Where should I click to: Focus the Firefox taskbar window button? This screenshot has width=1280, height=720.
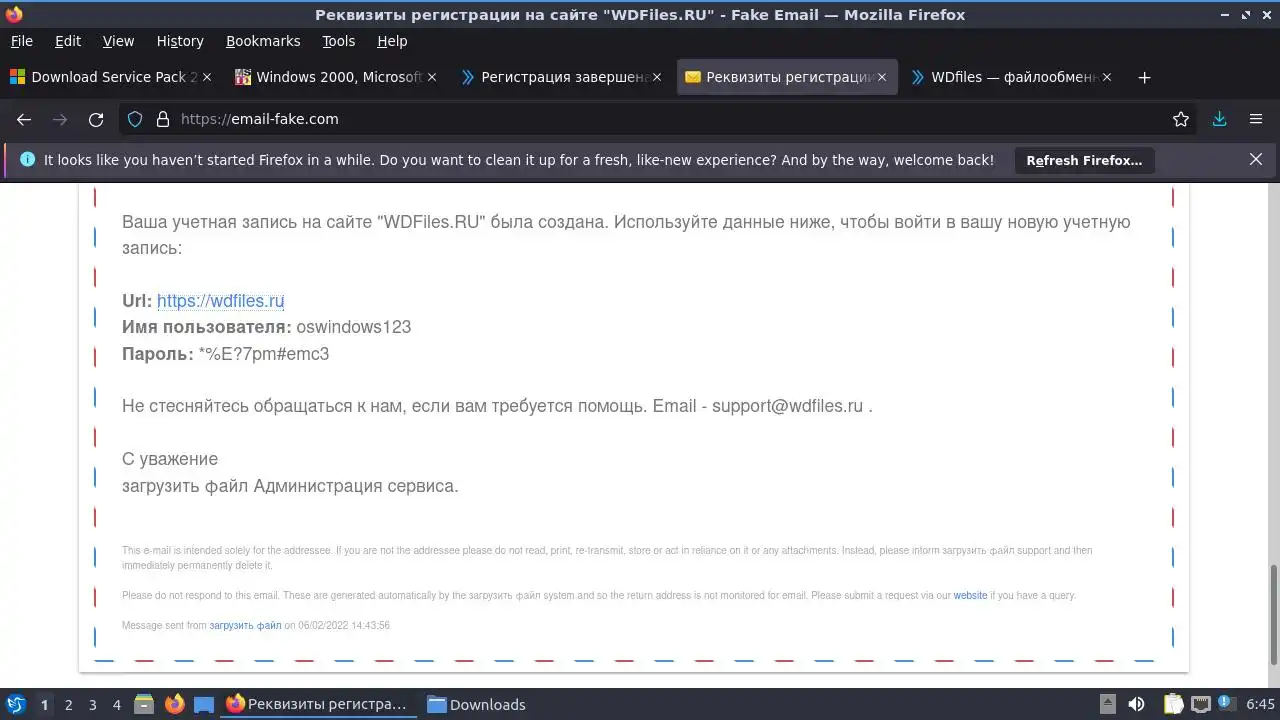[319, 704]
